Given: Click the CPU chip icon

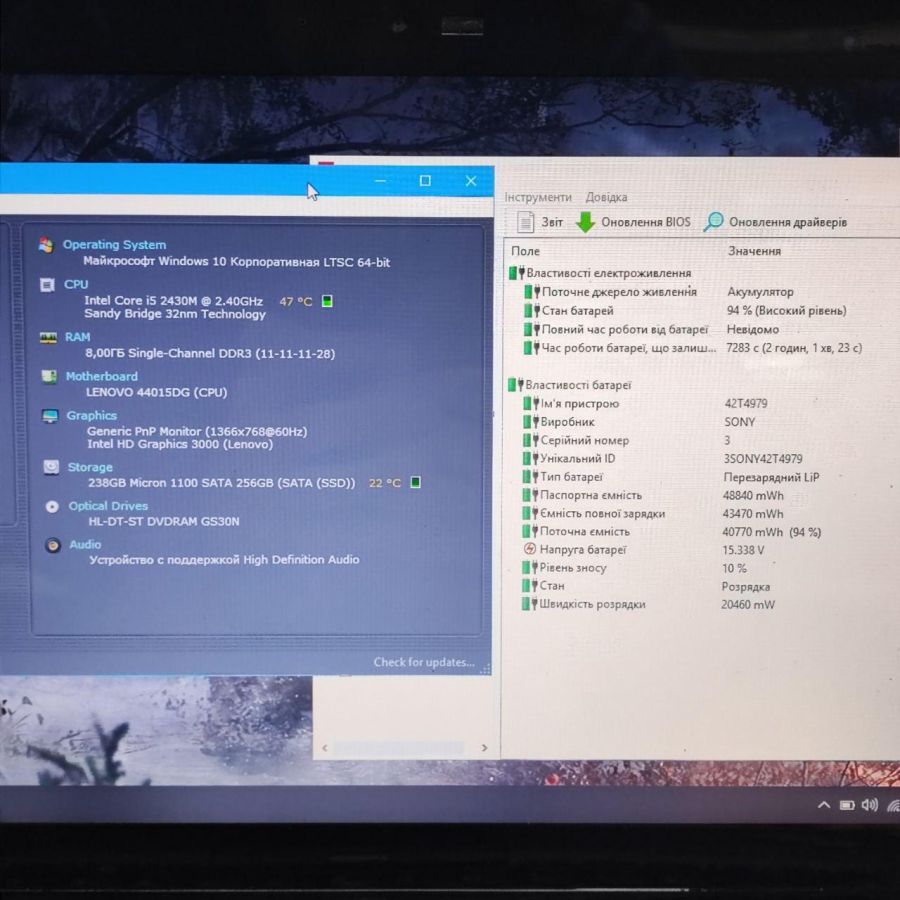Looking at the screenshot, I should pos(47,285).
